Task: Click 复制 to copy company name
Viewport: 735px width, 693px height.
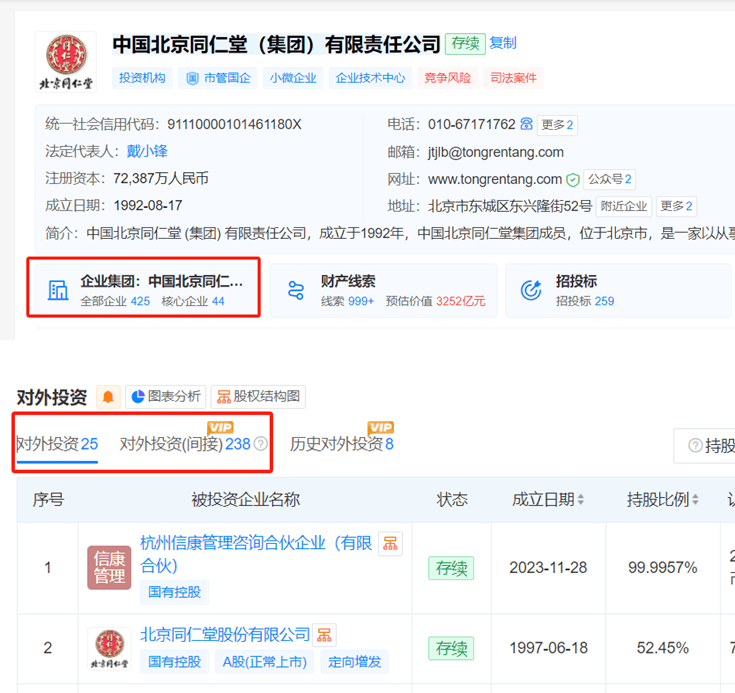Action: coord(503,43)
